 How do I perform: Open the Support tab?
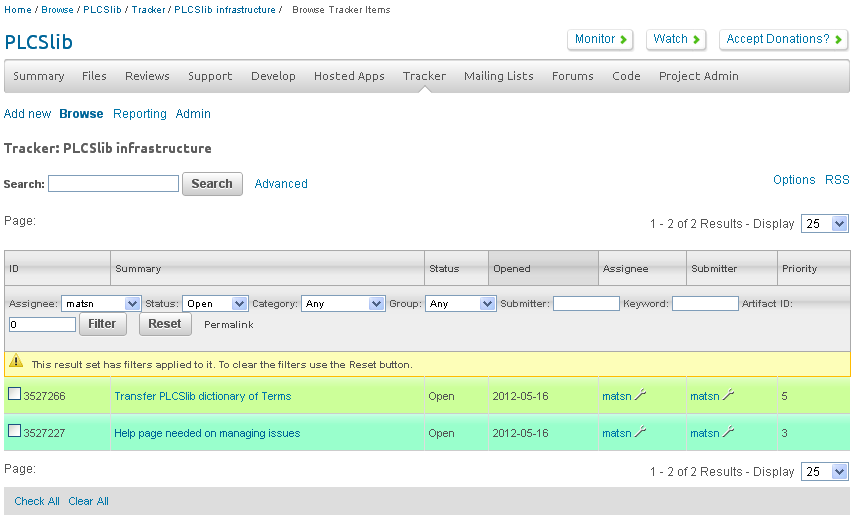[210, 76]
